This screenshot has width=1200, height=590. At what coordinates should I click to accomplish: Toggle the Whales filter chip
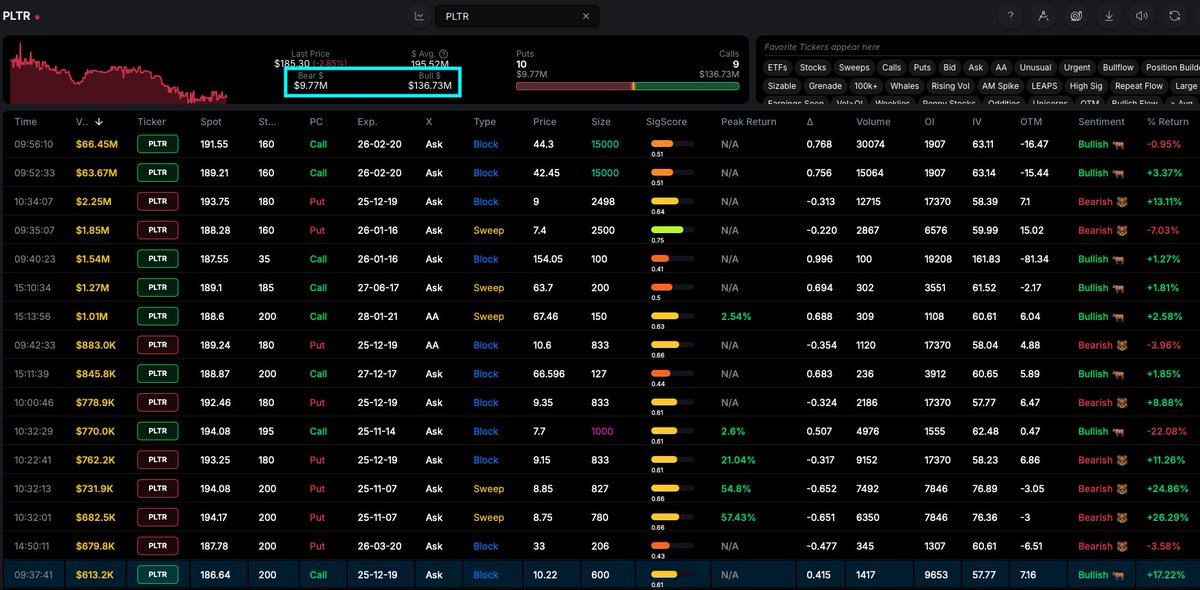tap(904, 86)
